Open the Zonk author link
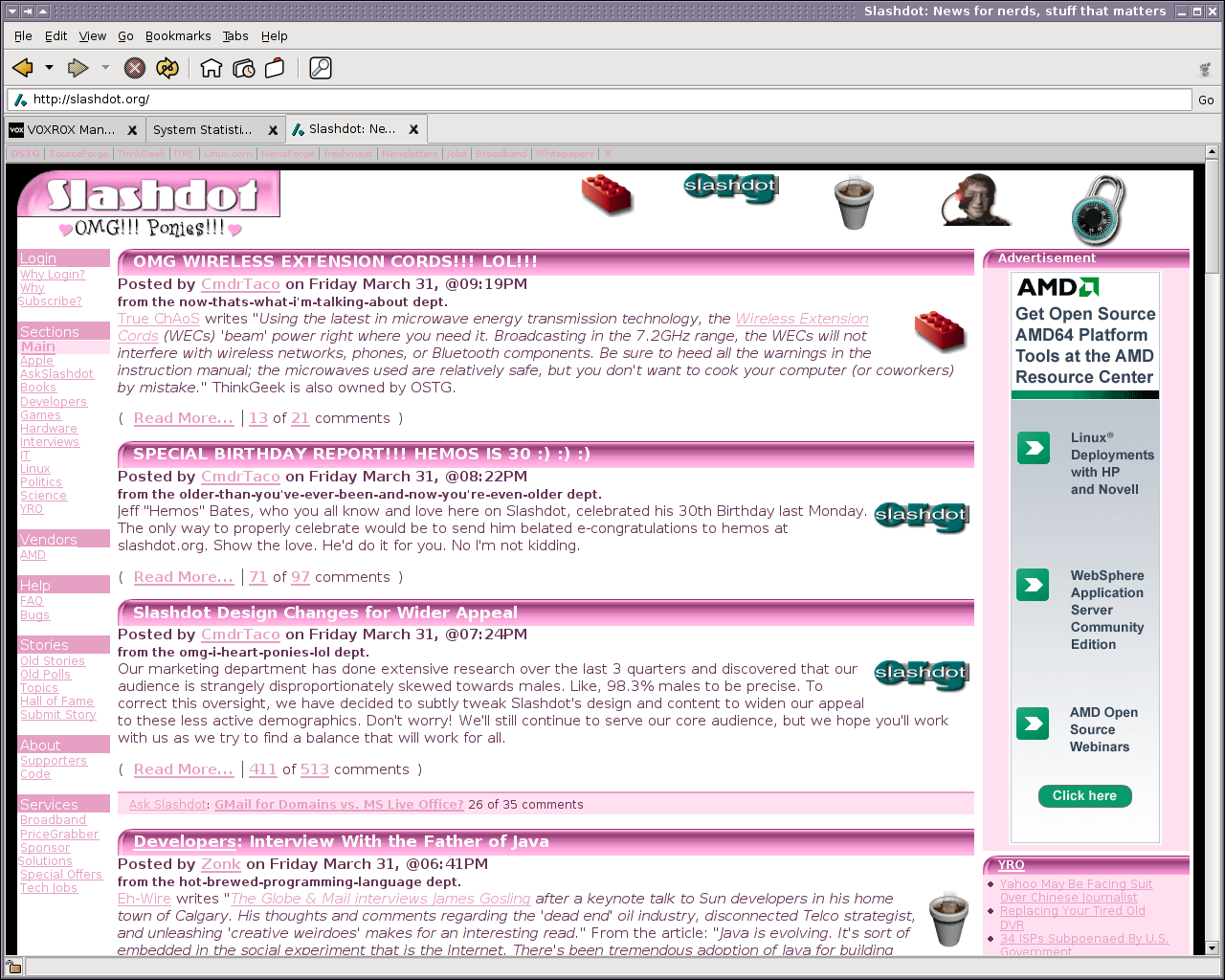Screen dimensions: 1225x980 click(220, 864)
